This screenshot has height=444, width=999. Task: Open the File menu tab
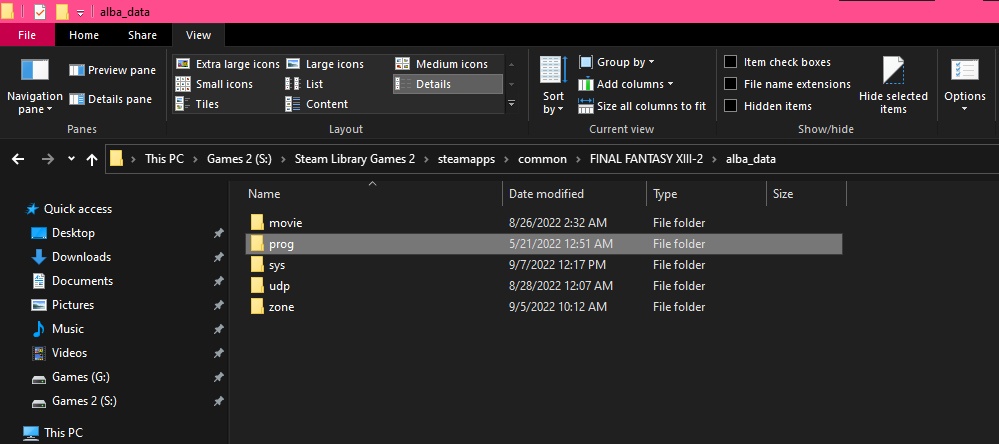tap(28, 35)
